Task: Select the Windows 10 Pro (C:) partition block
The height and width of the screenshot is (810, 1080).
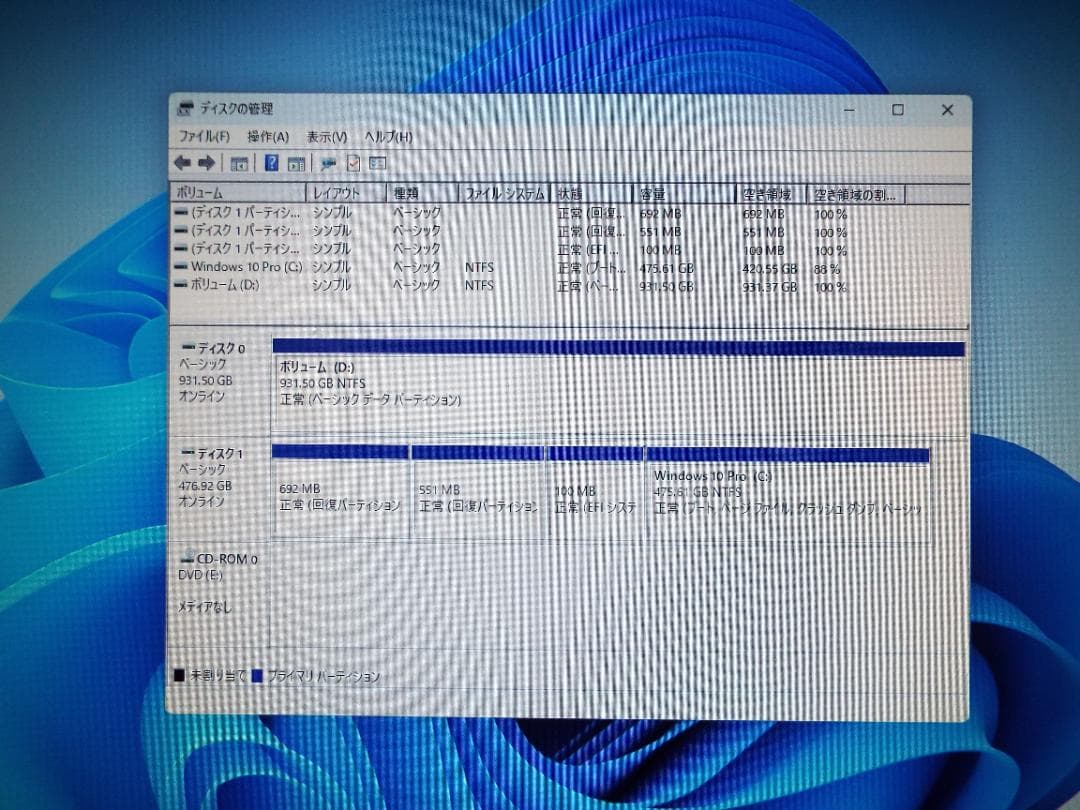Action: pos(788,493)
